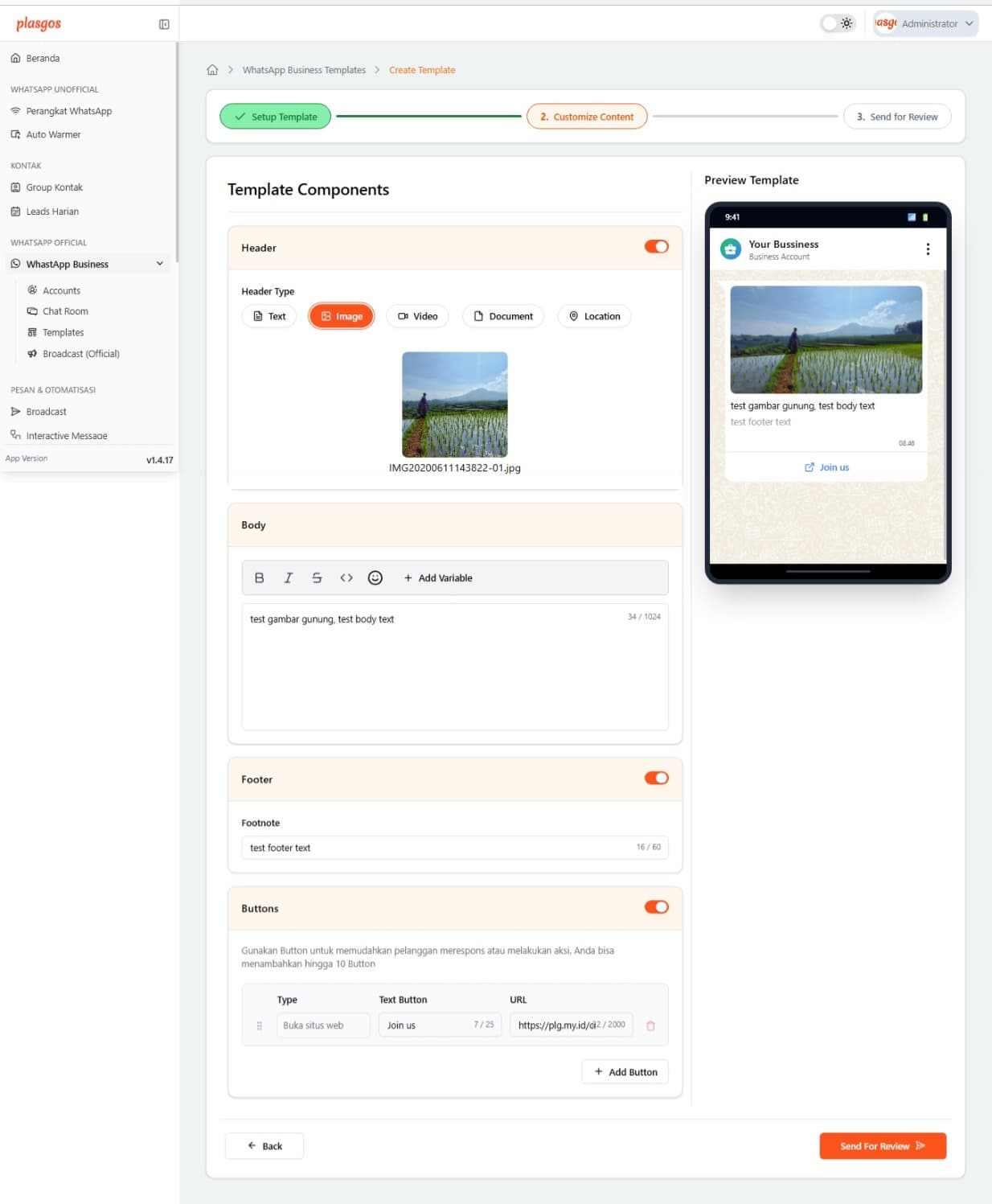The height and width of the screenshot is (1204, 992).
Task: Click the Add Button action
Action: [625, 1071]
